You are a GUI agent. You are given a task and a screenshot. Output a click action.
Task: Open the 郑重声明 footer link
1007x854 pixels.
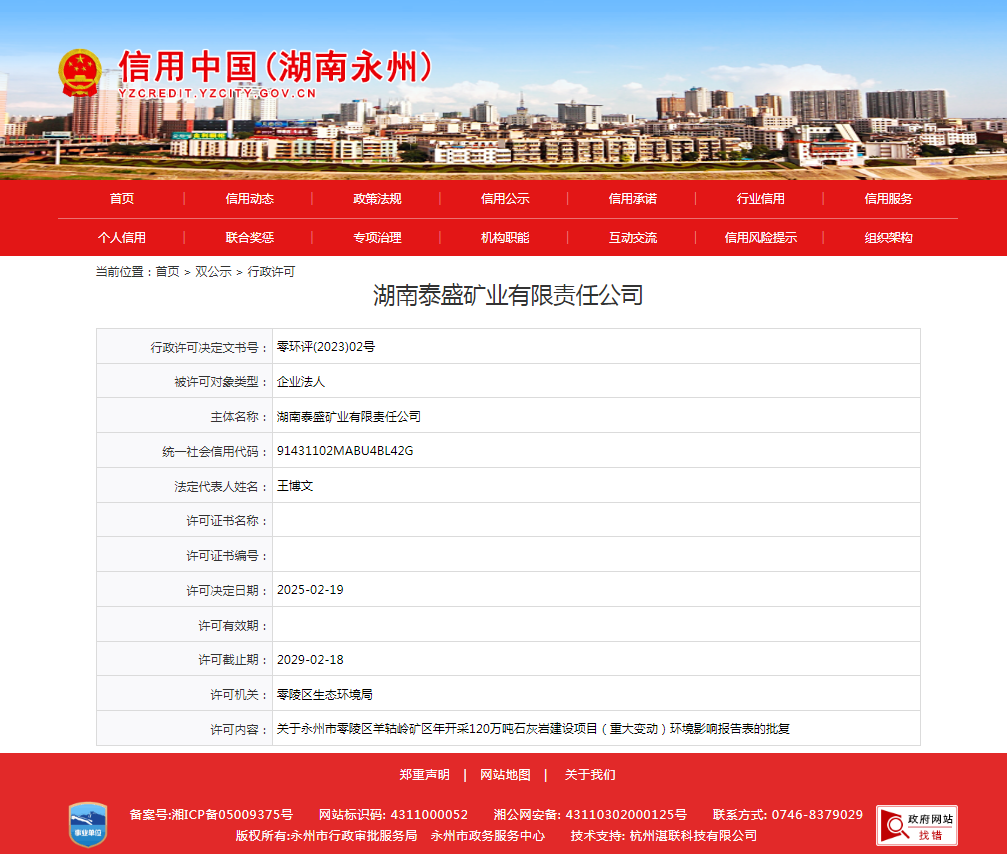click(425, 775)
